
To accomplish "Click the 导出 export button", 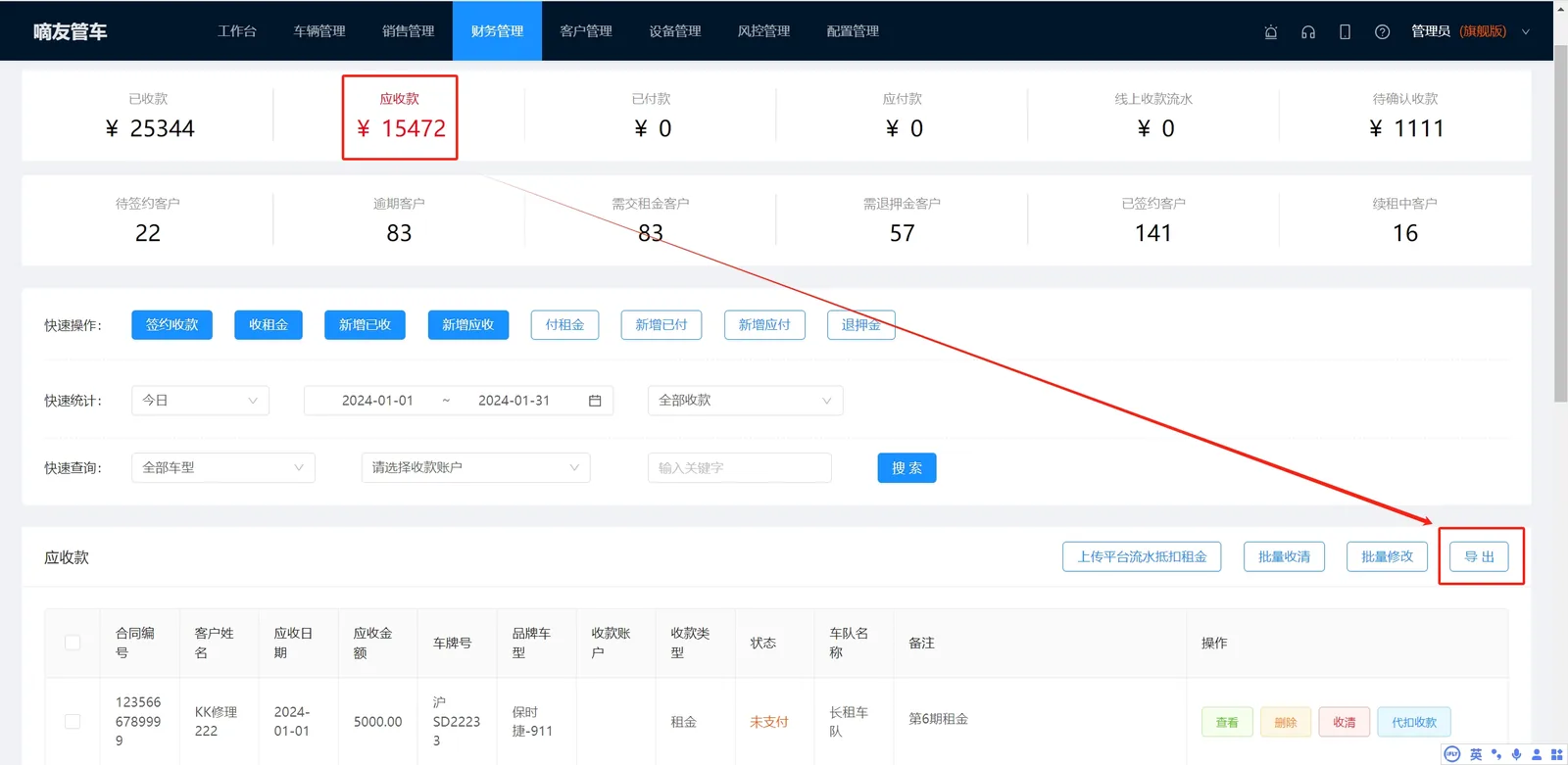I will pyautogui.click(x=1480, y=556).
